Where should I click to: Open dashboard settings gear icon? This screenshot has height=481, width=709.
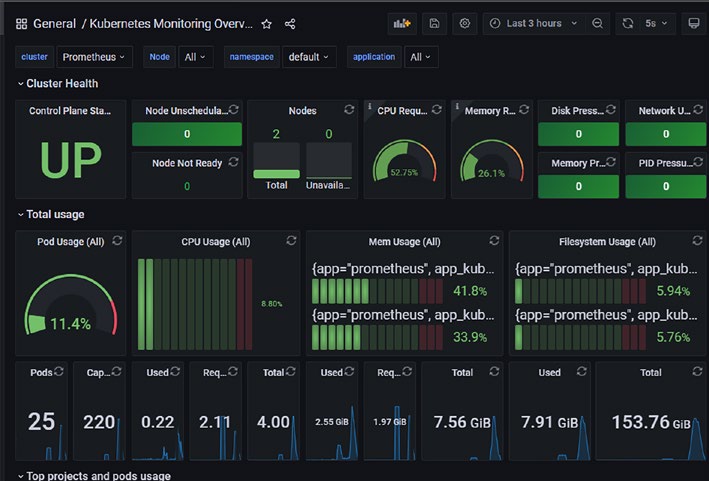(x=464, y=24)
